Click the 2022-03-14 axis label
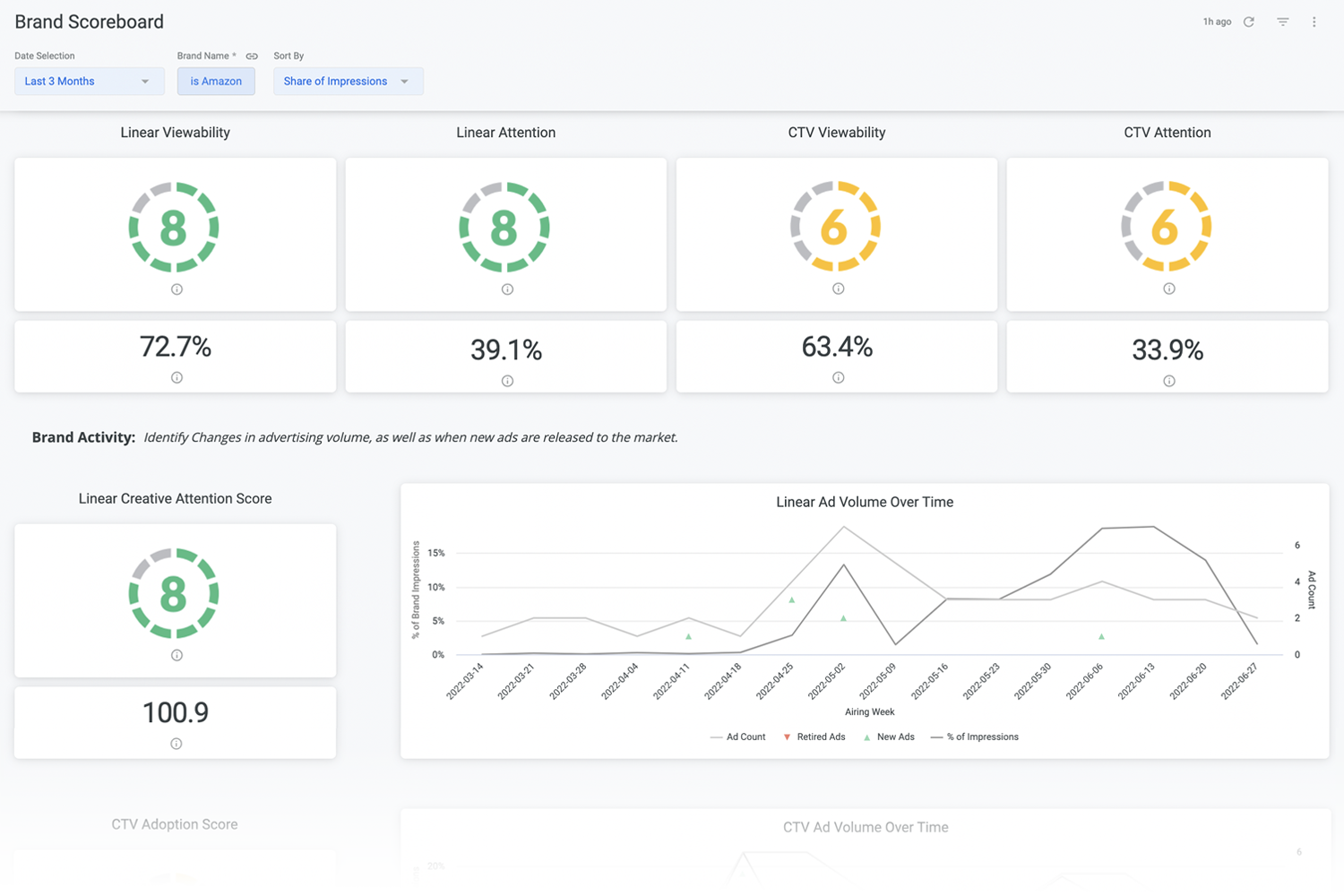 click(465, 682)
